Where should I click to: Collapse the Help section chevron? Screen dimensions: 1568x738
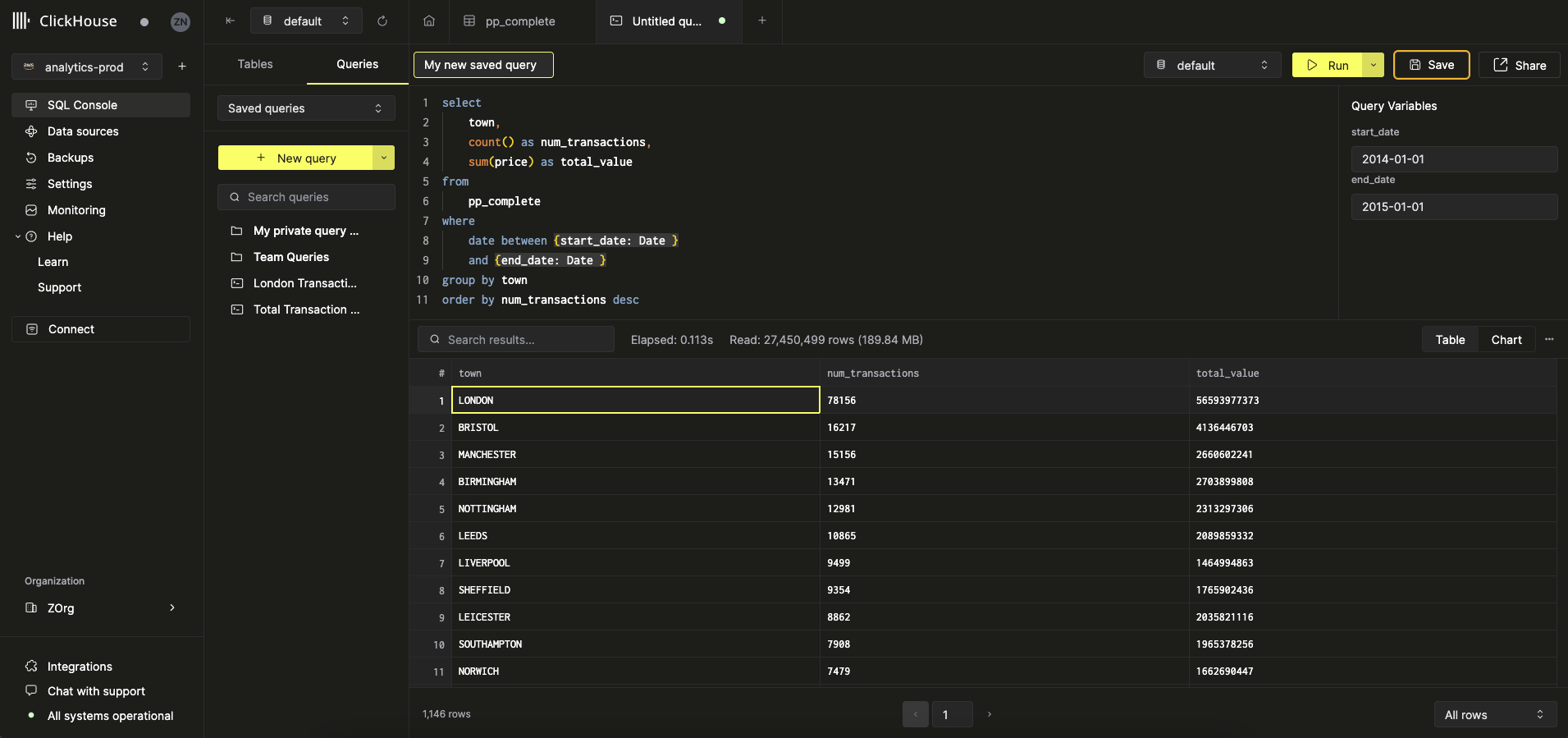(x=18, y=236)
